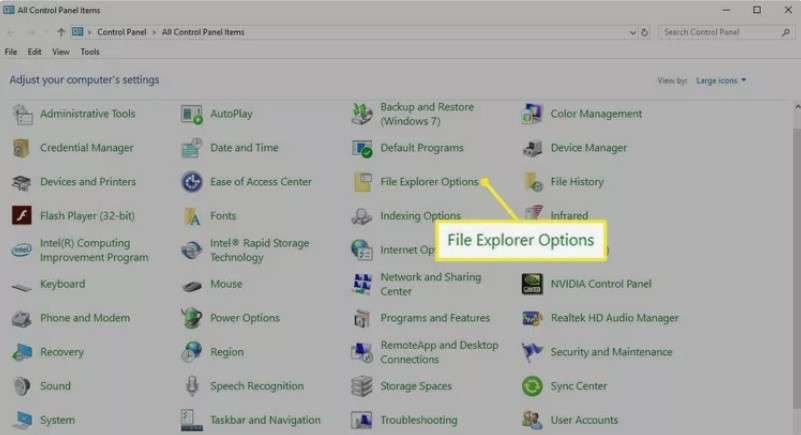Open the File menu

pyautogui.click(x=11, y=52)
